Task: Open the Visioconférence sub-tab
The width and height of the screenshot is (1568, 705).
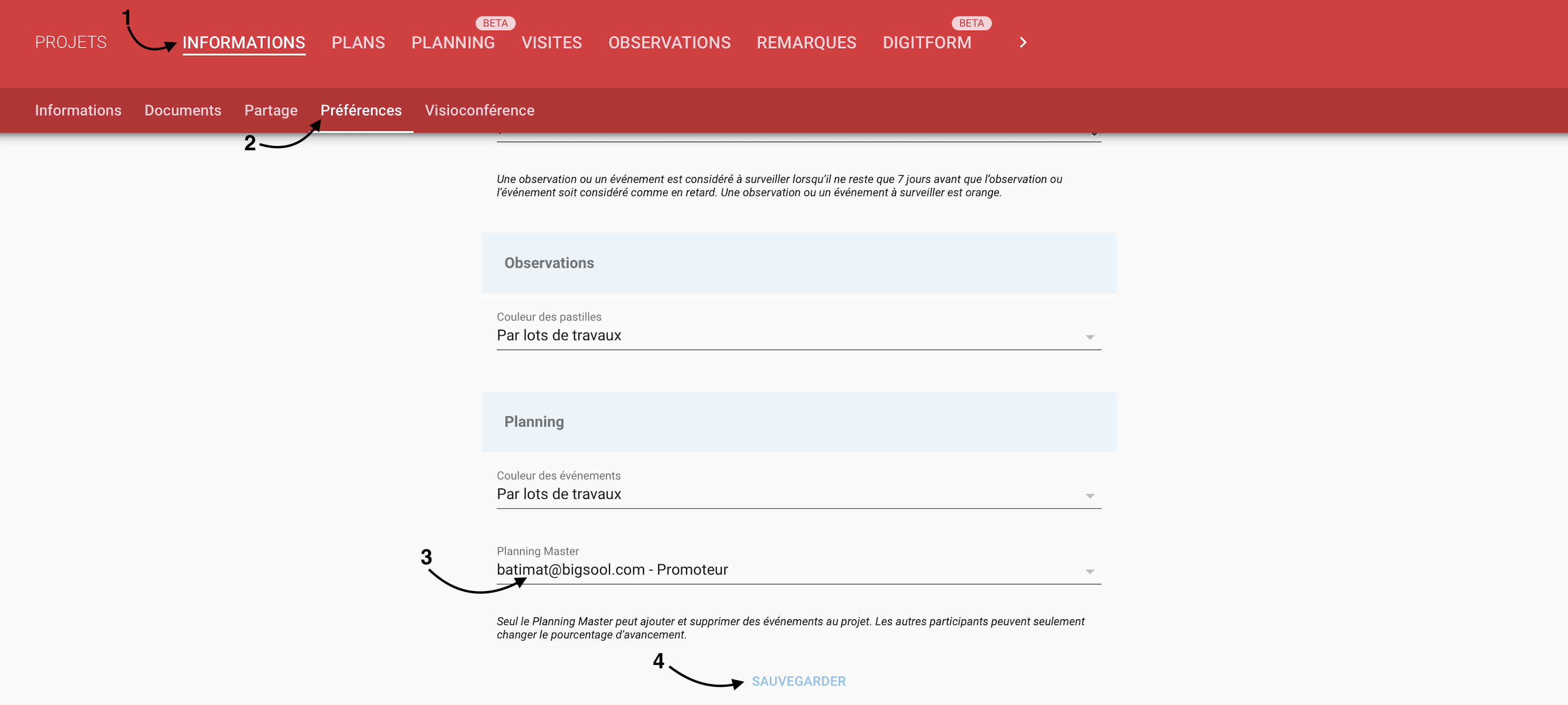Action: [479, 110]
